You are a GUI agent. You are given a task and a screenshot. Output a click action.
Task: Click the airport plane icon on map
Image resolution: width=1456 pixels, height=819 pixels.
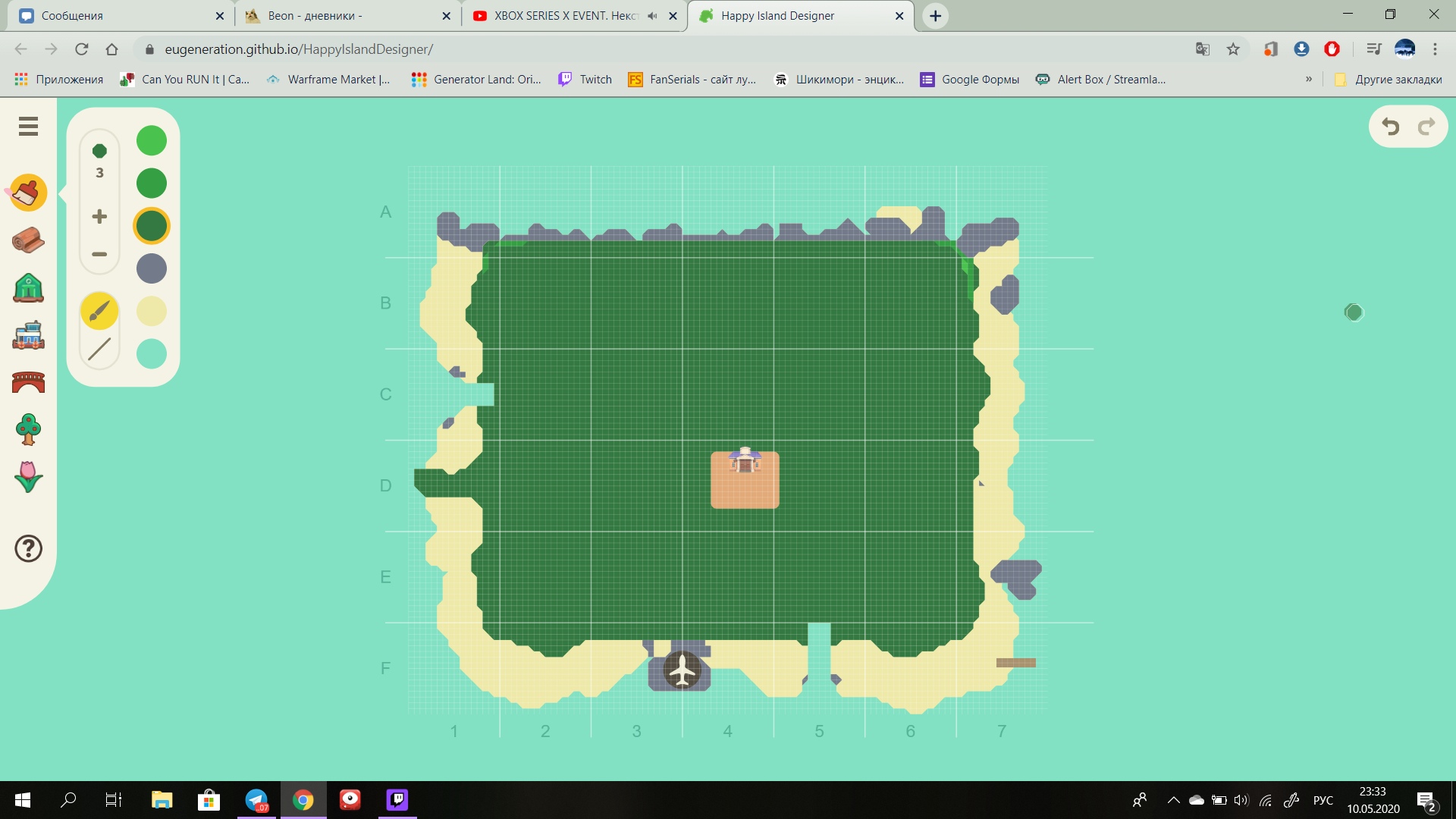[682, 670]
